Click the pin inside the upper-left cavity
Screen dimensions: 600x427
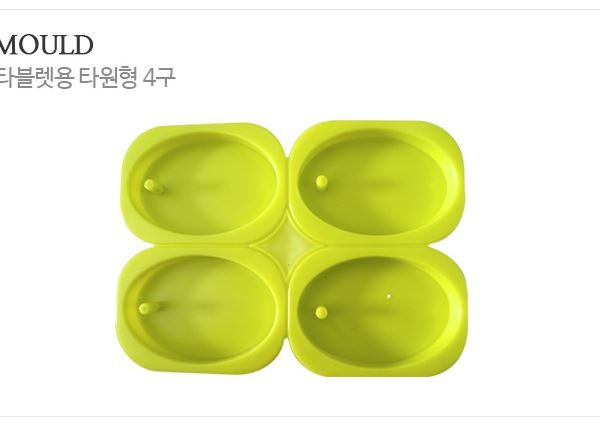152,186
